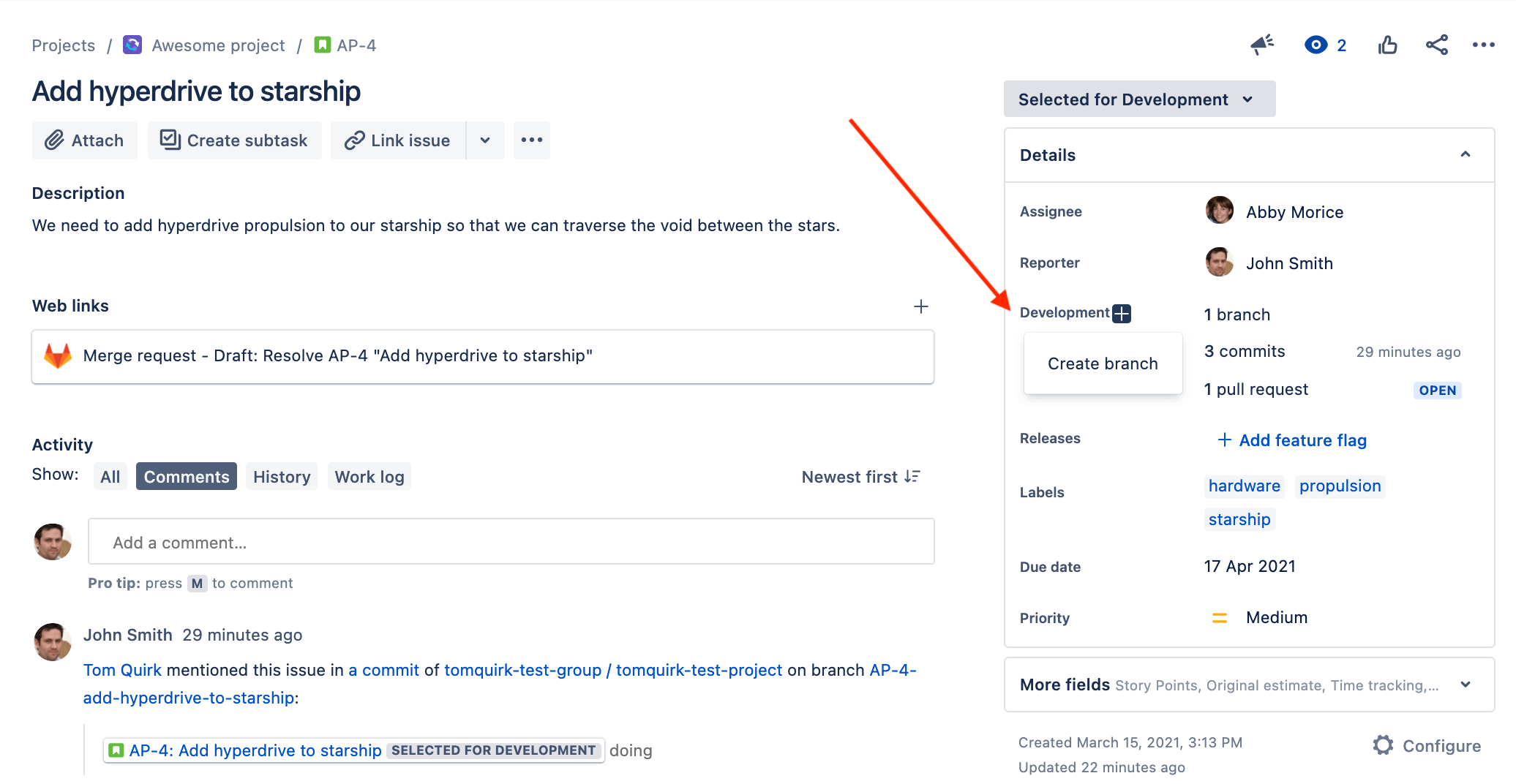Open the Development plus icon
Viewport: 1516px width, 784px height.
(x=1122, y=313)
